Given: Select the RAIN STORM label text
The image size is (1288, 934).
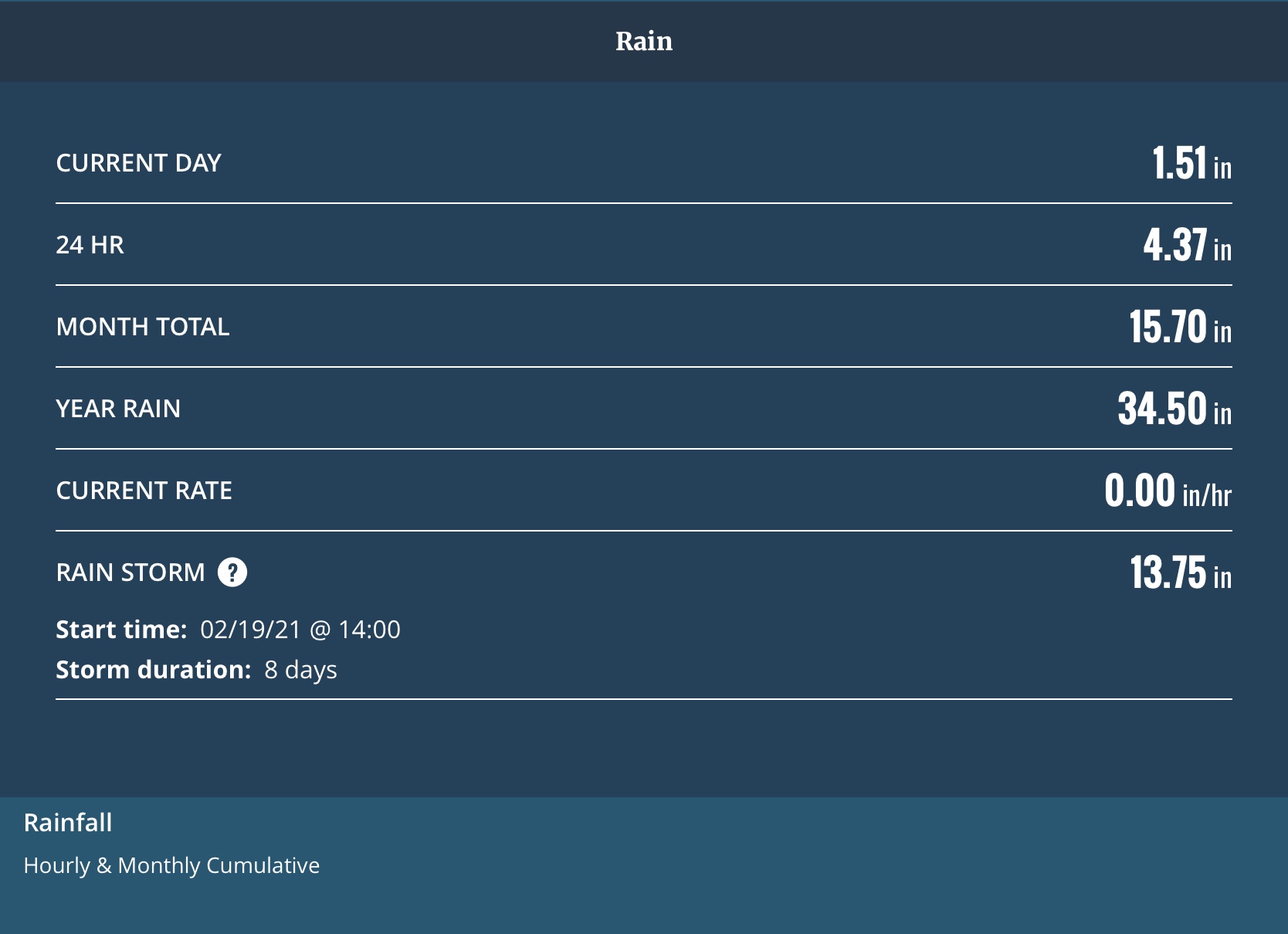Looking at the screenshot, I should tap(130, 572).
